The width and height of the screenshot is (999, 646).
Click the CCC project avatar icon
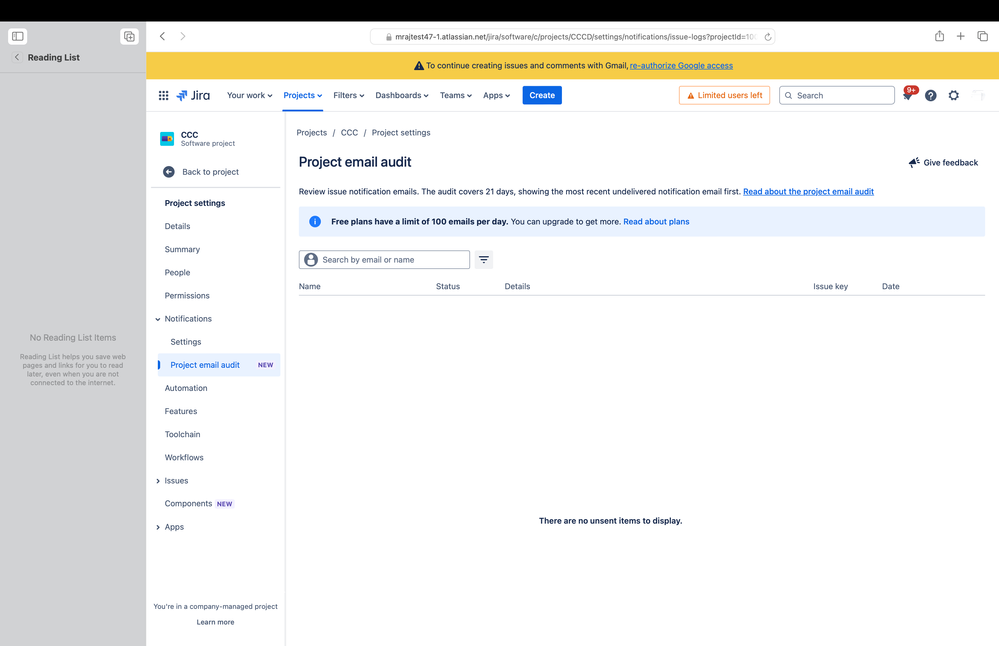[x=166, y=139]
